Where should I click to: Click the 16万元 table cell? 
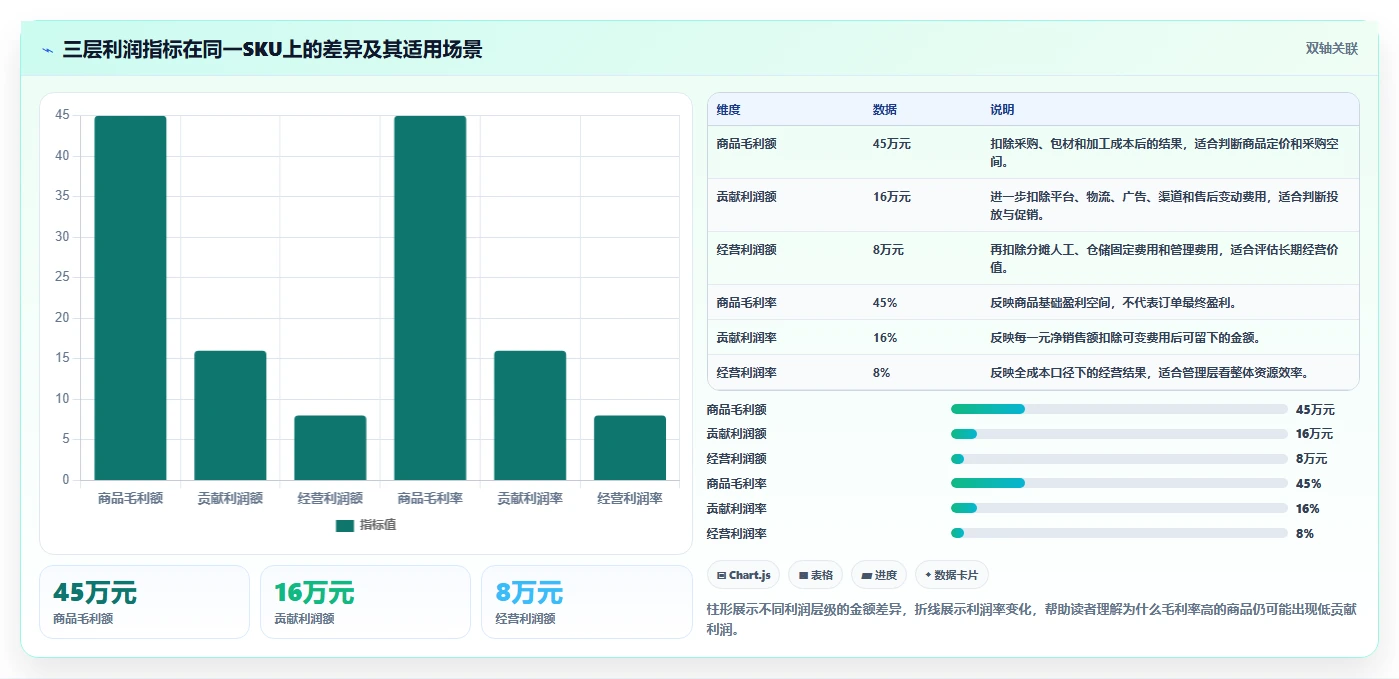coord(891,197)
